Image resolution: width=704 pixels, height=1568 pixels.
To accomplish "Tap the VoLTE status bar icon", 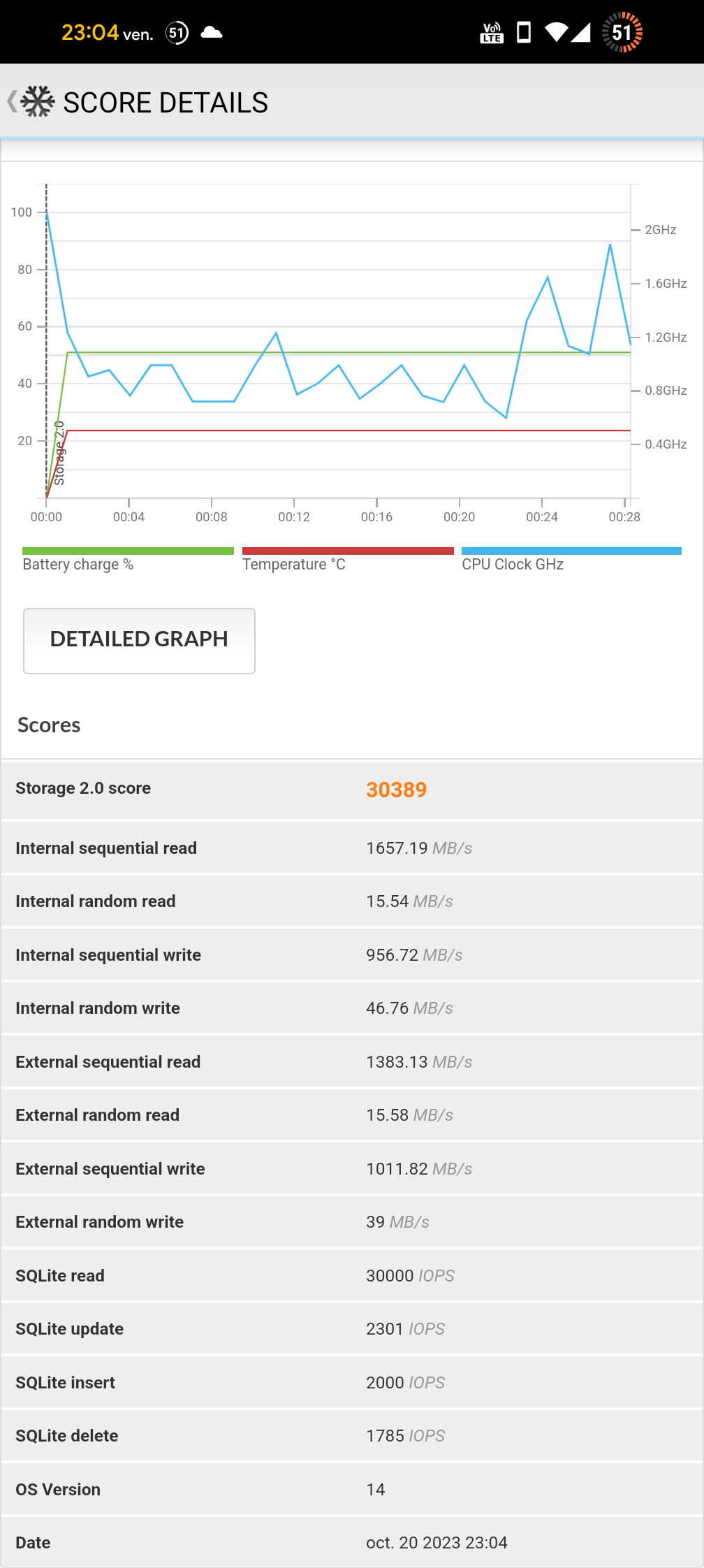I will point(492,33).
